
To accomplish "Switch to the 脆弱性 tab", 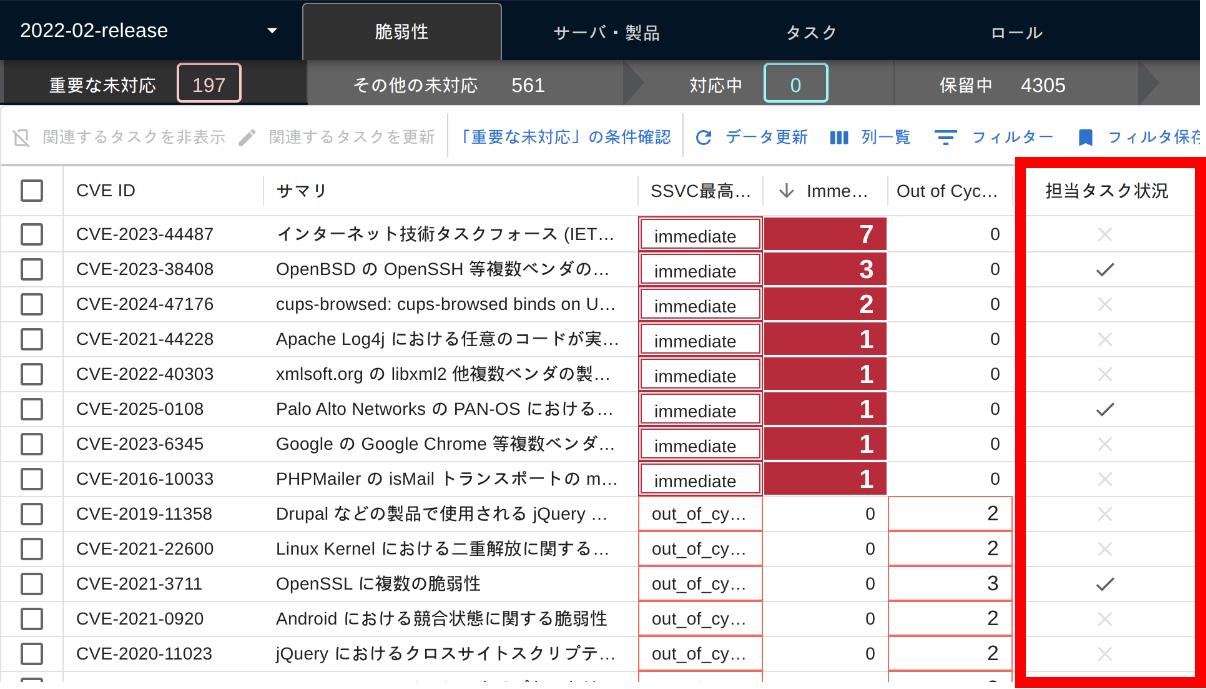I will click(402, 32).
